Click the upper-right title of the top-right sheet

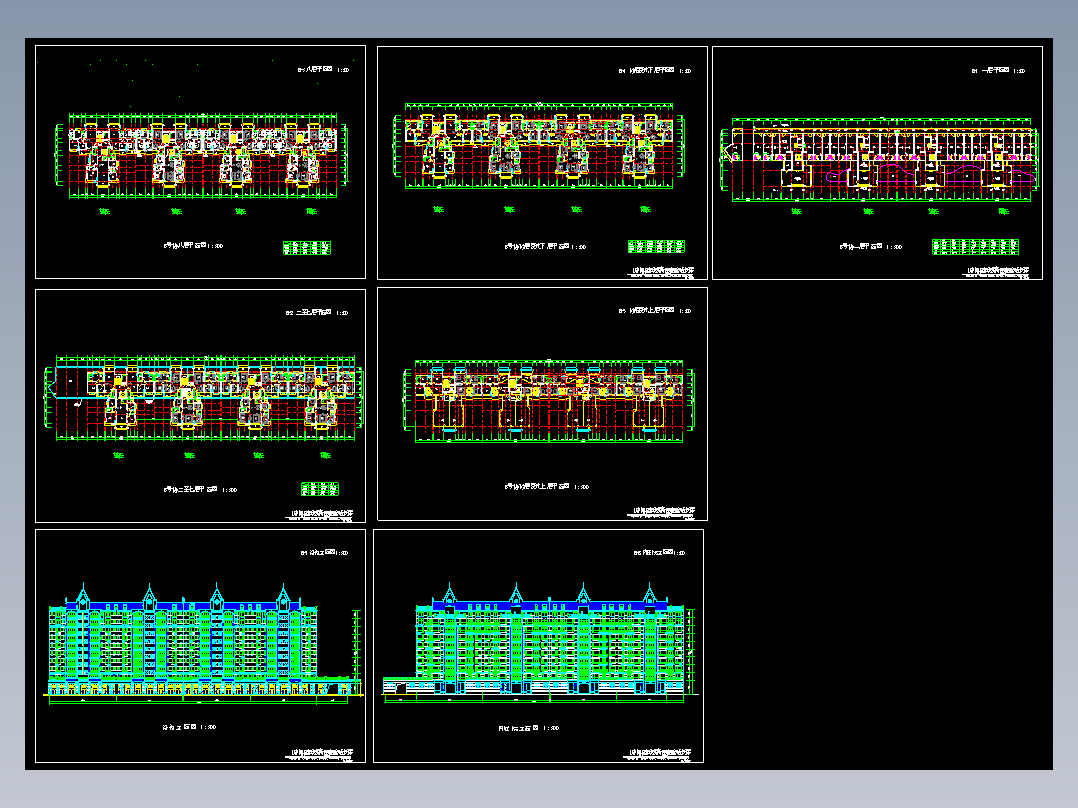coord(998,70)
